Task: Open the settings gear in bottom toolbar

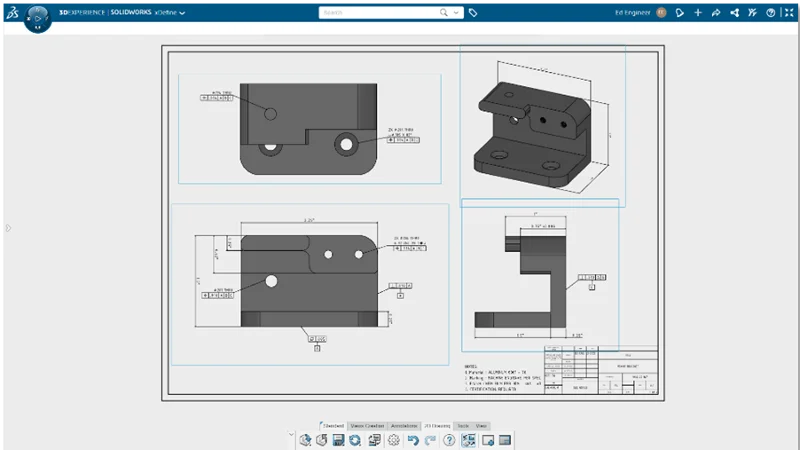Action: 394,440
